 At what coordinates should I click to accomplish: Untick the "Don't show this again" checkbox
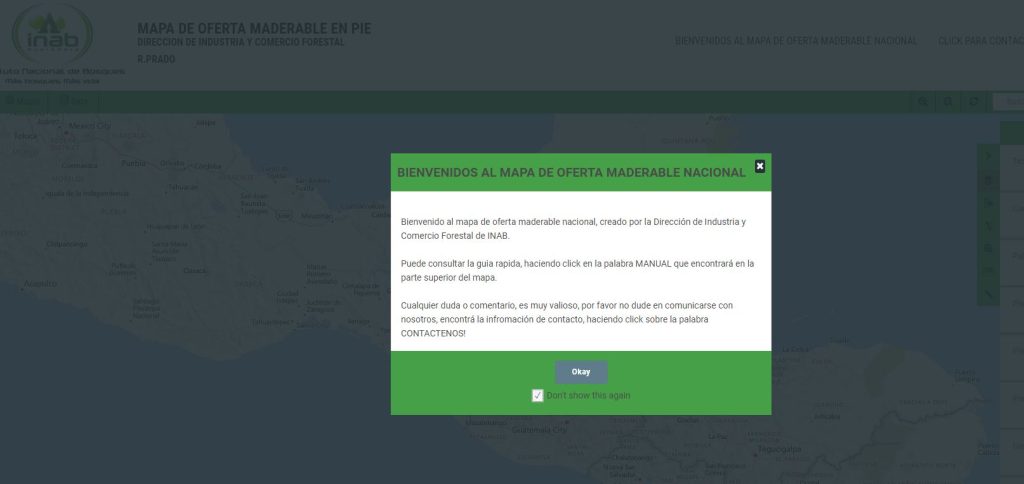(537, 396)
